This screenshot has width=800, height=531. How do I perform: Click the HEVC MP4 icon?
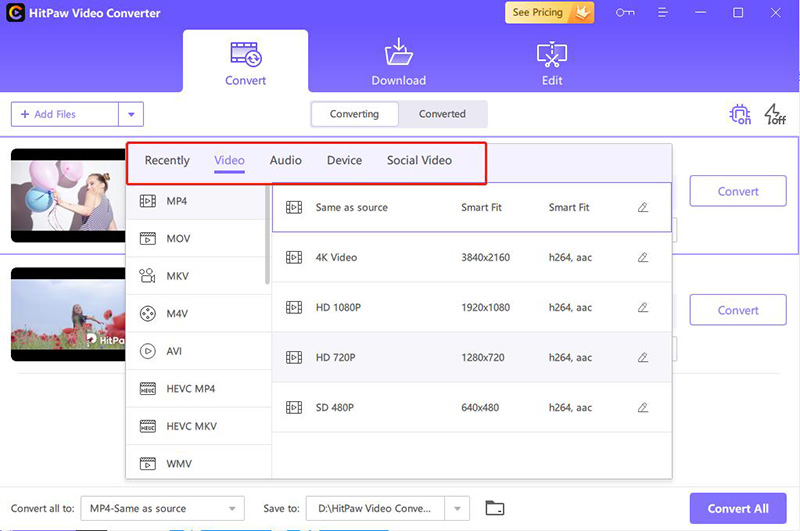click(x=148, y=389)
